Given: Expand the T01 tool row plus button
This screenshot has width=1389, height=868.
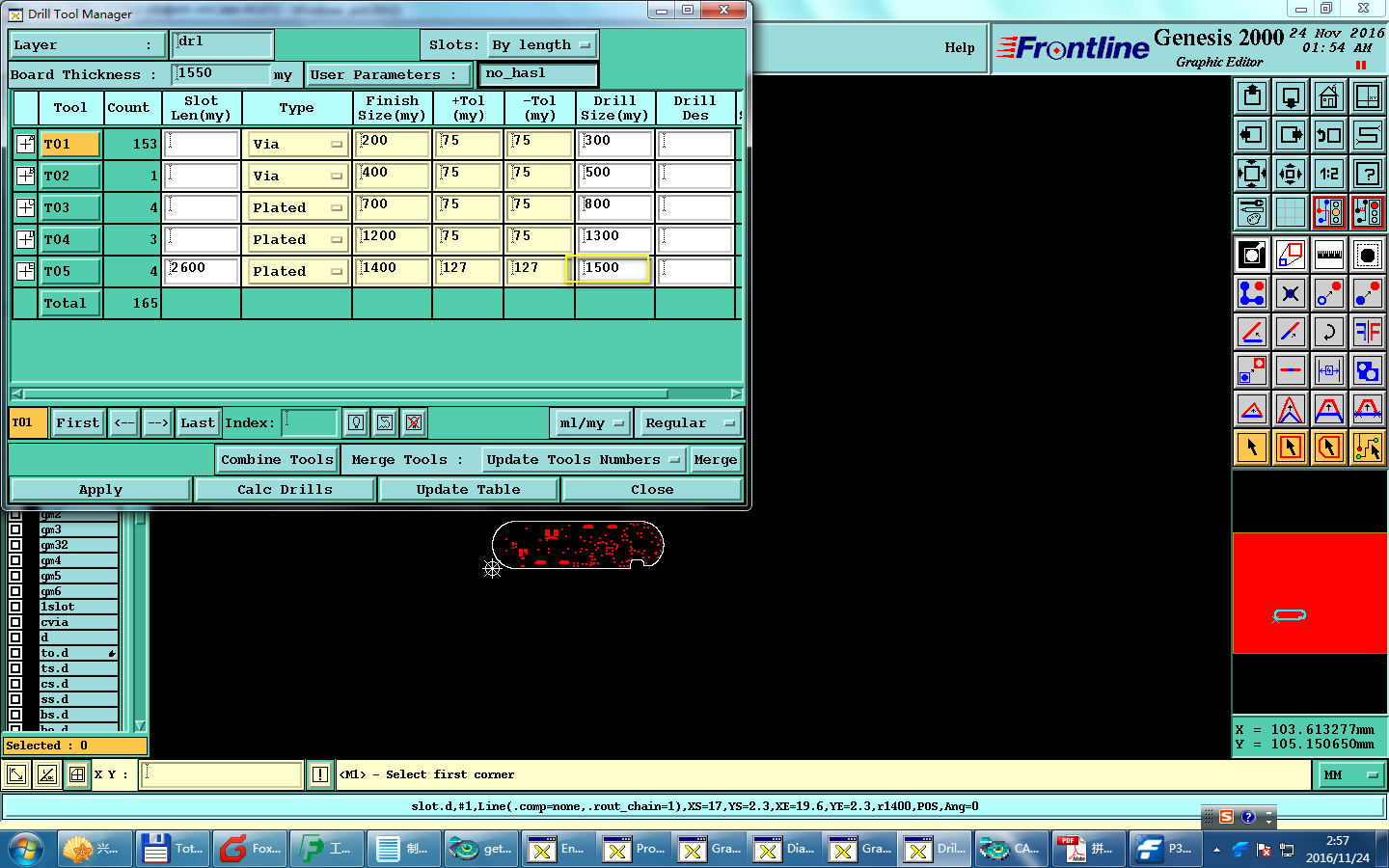Looking at the screenshot, I should 26,144.
